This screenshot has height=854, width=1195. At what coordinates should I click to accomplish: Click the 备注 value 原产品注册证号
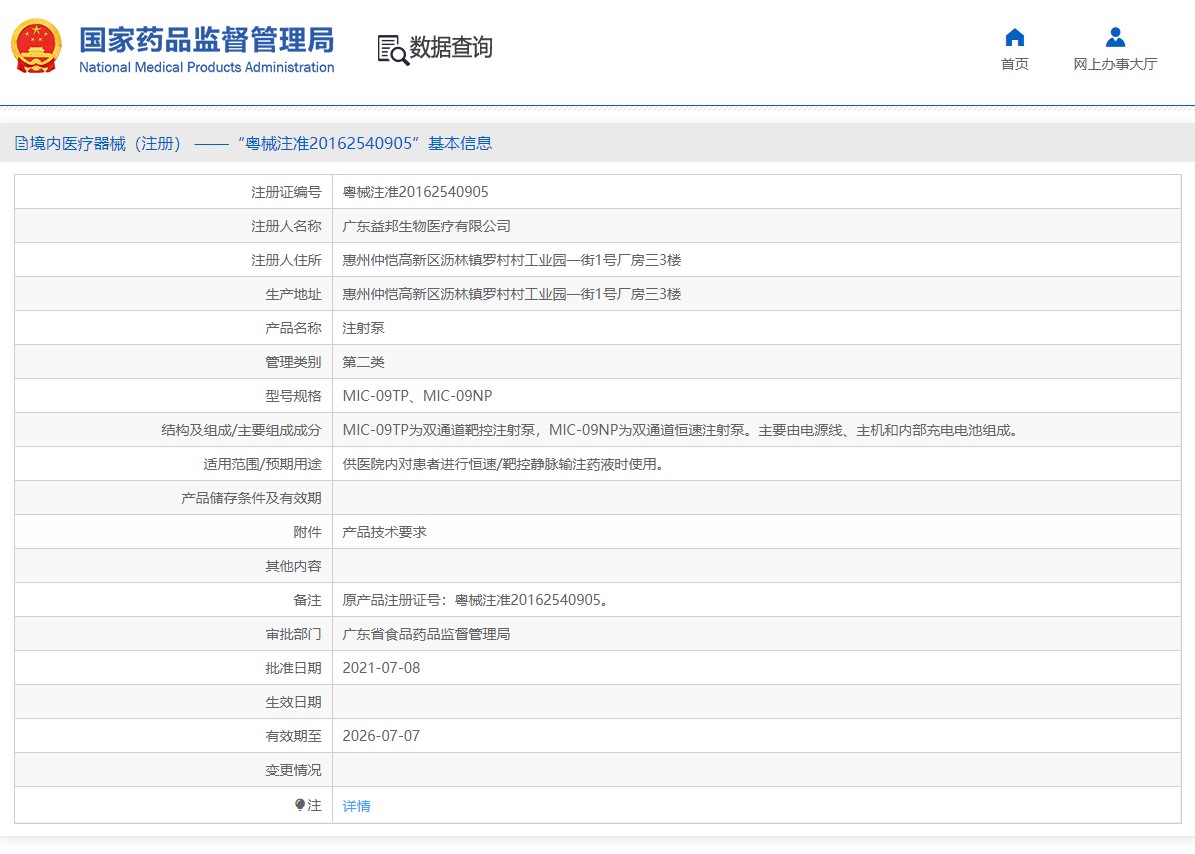[x=476, y=600]
